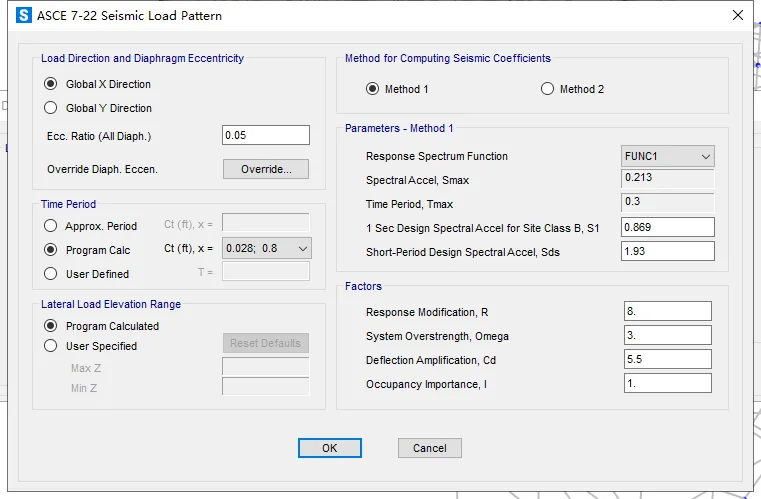Select User Specified elevation range

pyautogui.click(x=50, y=346)
